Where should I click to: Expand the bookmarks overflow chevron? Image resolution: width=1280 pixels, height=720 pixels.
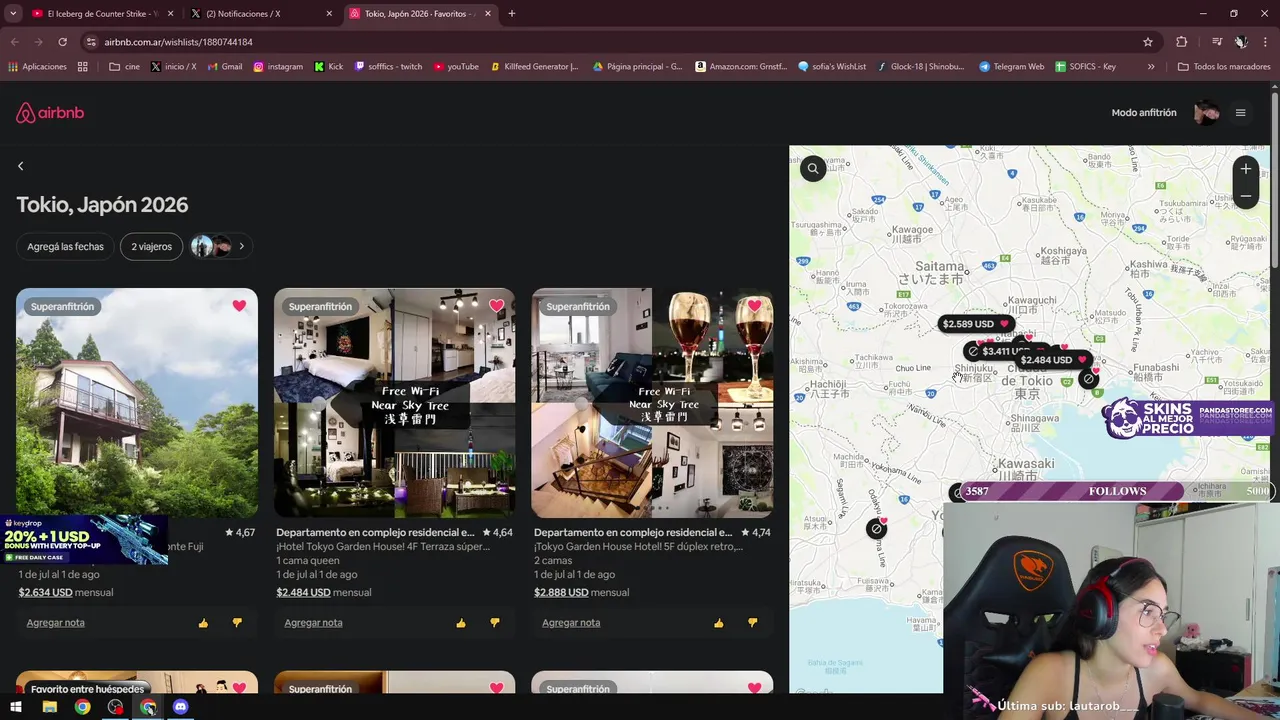coord(1151,67)
